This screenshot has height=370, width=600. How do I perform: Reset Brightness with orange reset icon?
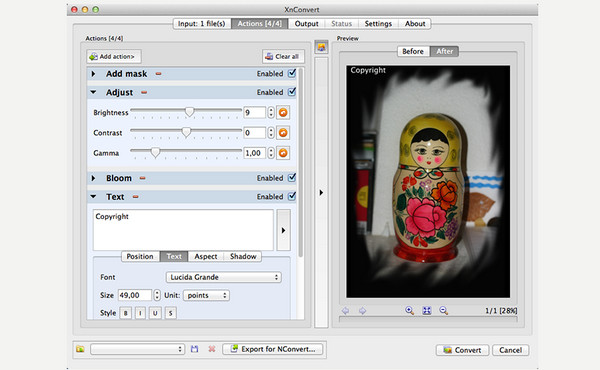click(283, 112)
